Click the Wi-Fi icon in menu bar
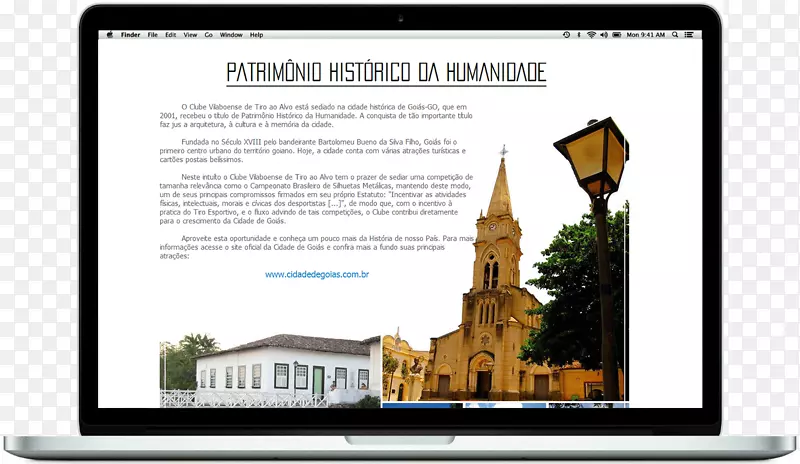 591,35
